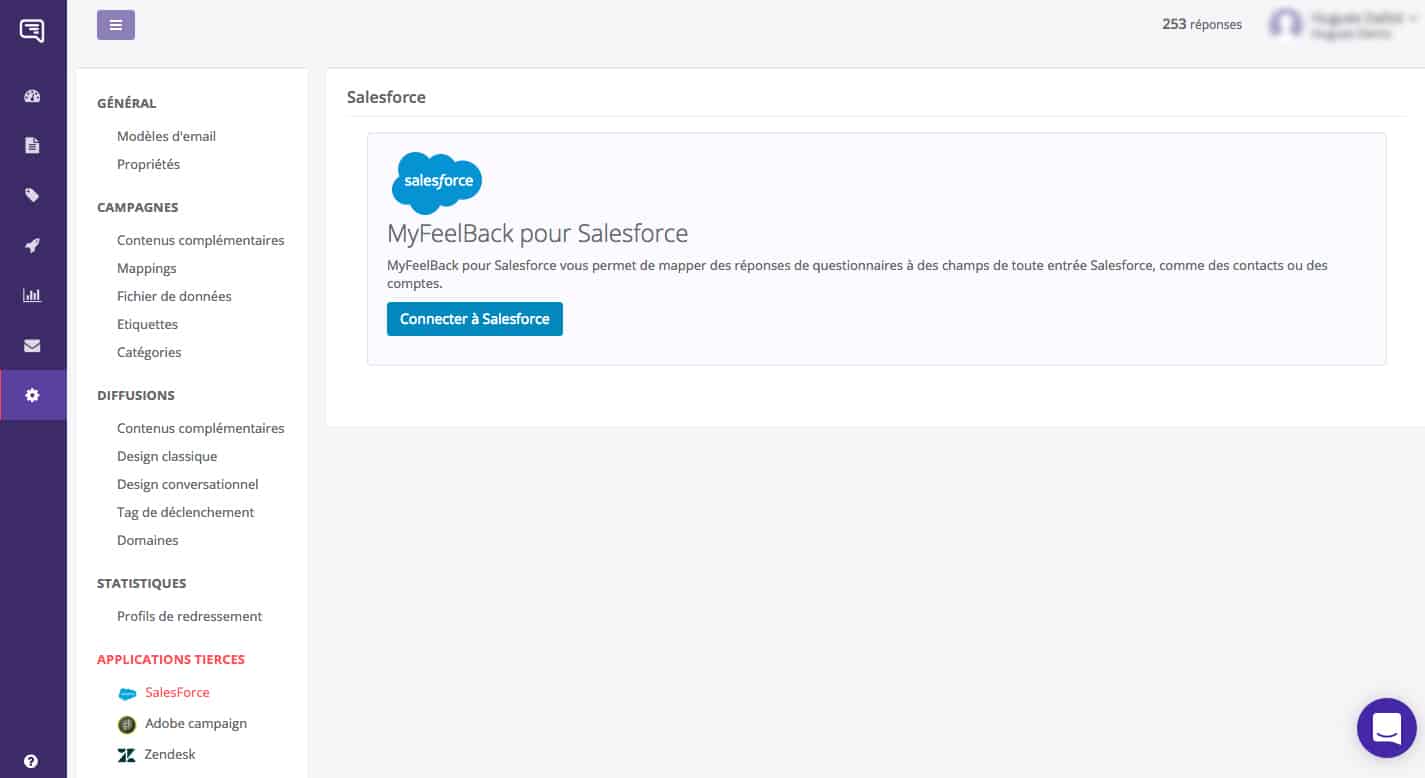Open Contenus complémentaires under Diffusions
The image size is (1425, 778).
[x=200, y=428]
